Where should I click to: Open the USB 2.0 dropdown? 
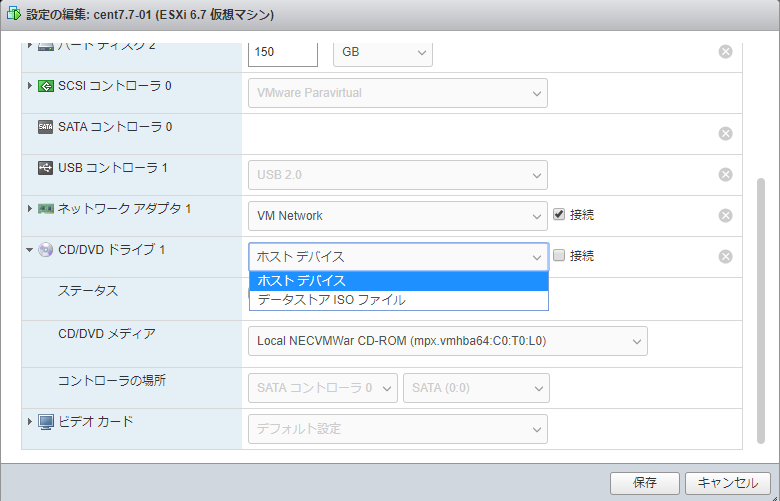click(398, 175)
